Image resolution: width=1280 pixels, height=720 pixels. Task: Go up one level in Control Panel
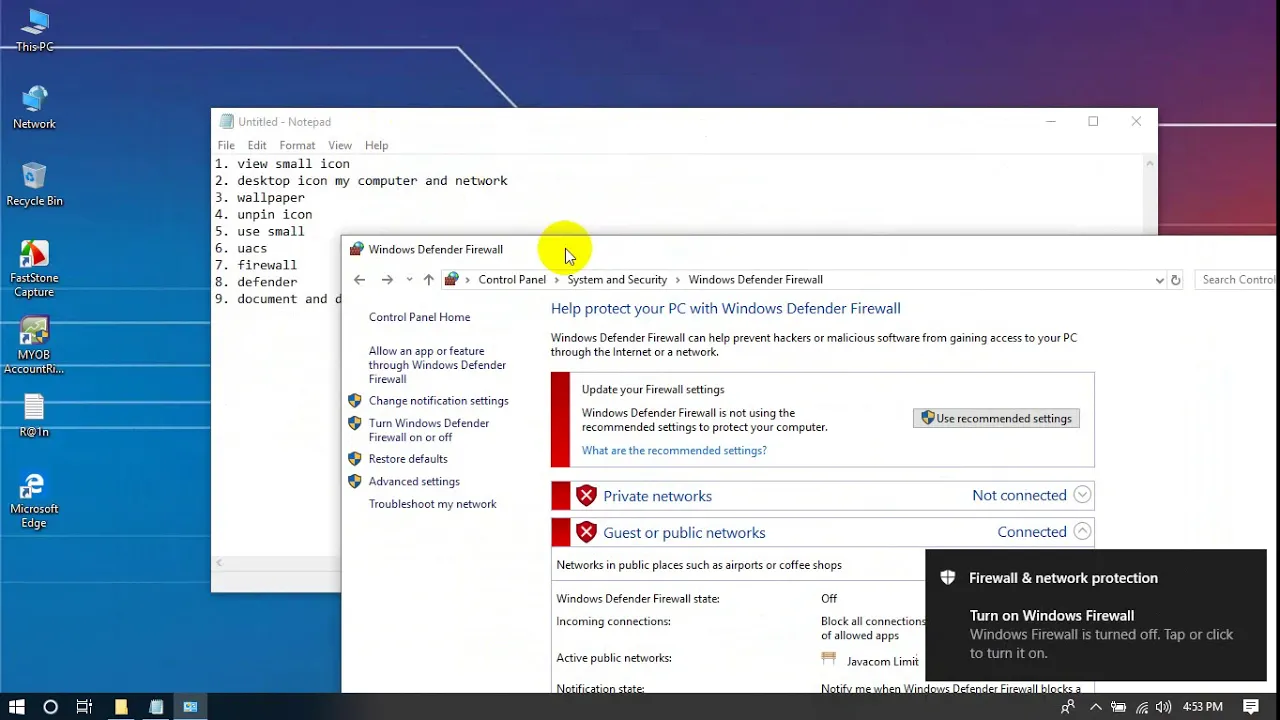pos(428,280)
